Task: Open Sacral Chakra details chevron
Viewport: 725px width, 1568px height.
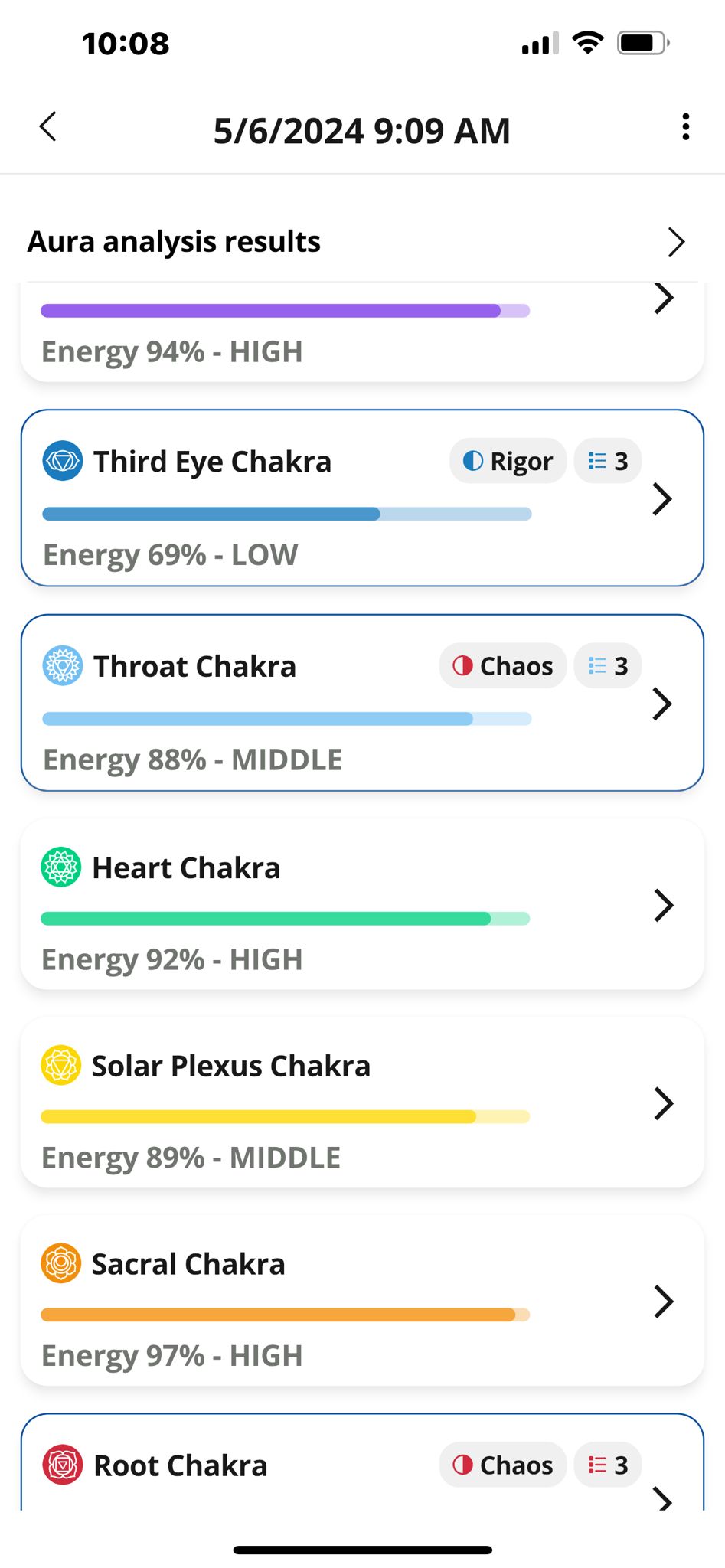Action: [x=663, y=1302]
